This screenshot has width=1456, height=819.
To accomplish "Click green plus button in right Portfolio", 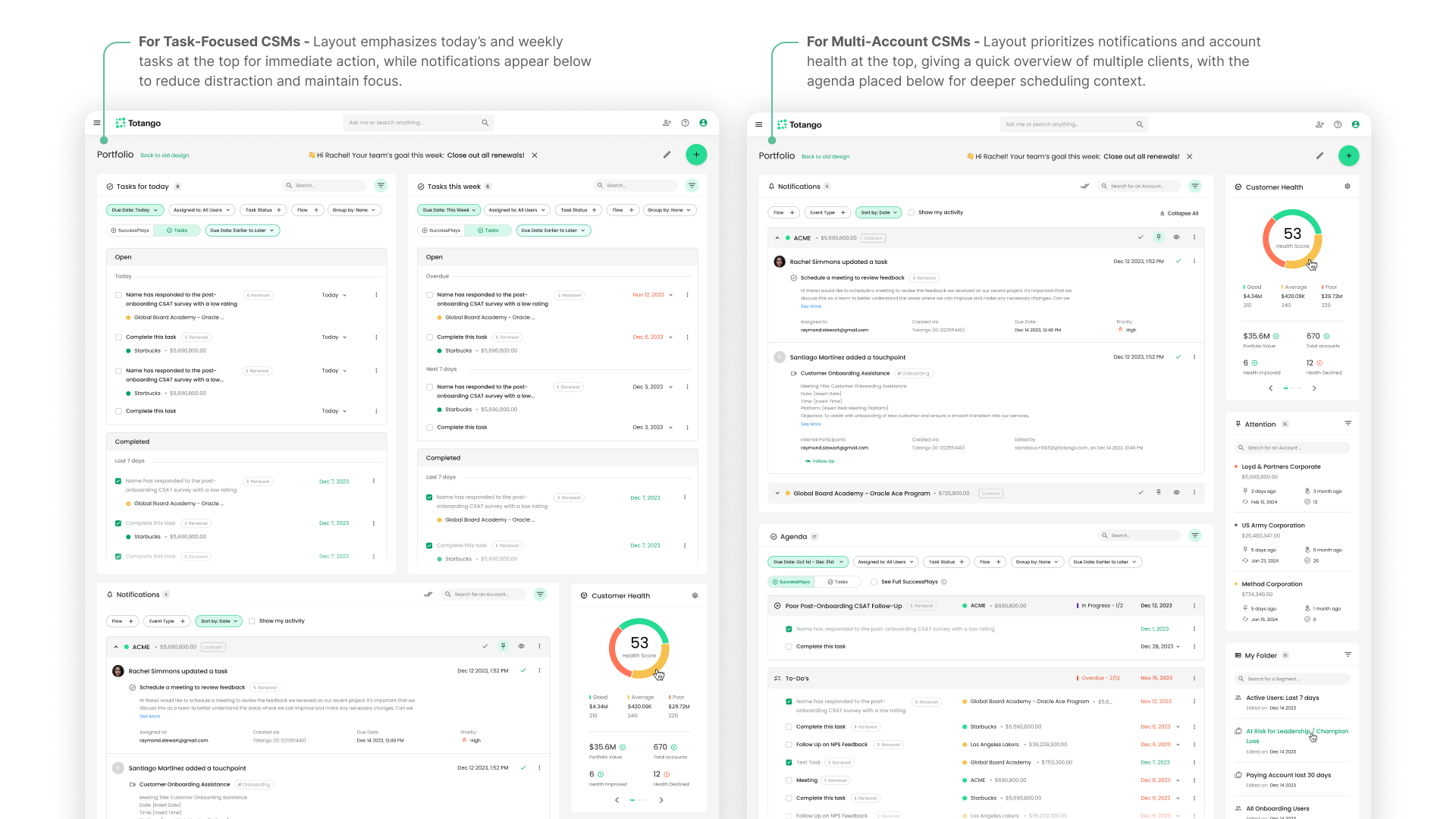I will click(x=1348, y=156).
